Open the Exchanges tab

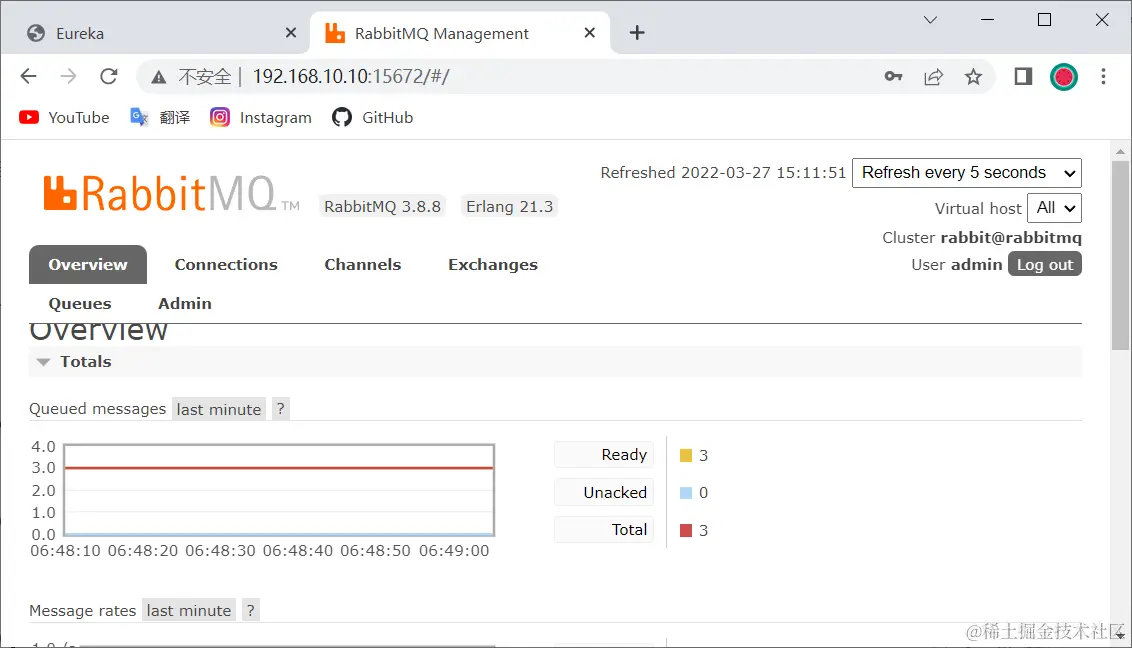point(493,265)
